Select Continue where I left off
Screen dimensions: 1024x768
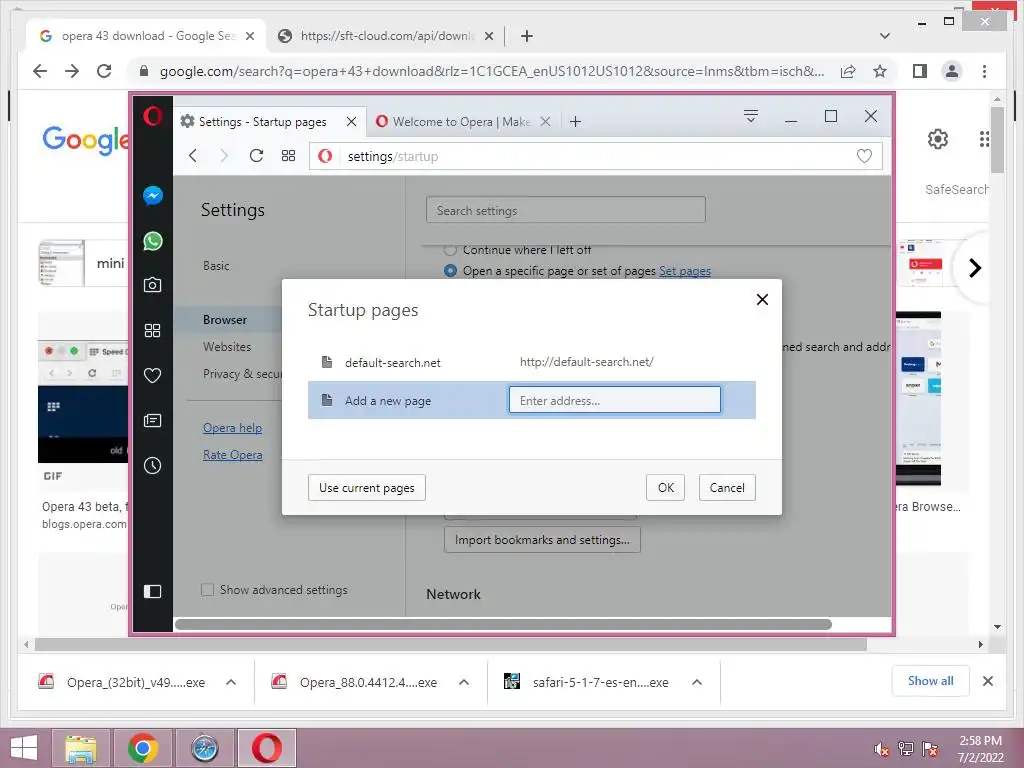(450, 250)
